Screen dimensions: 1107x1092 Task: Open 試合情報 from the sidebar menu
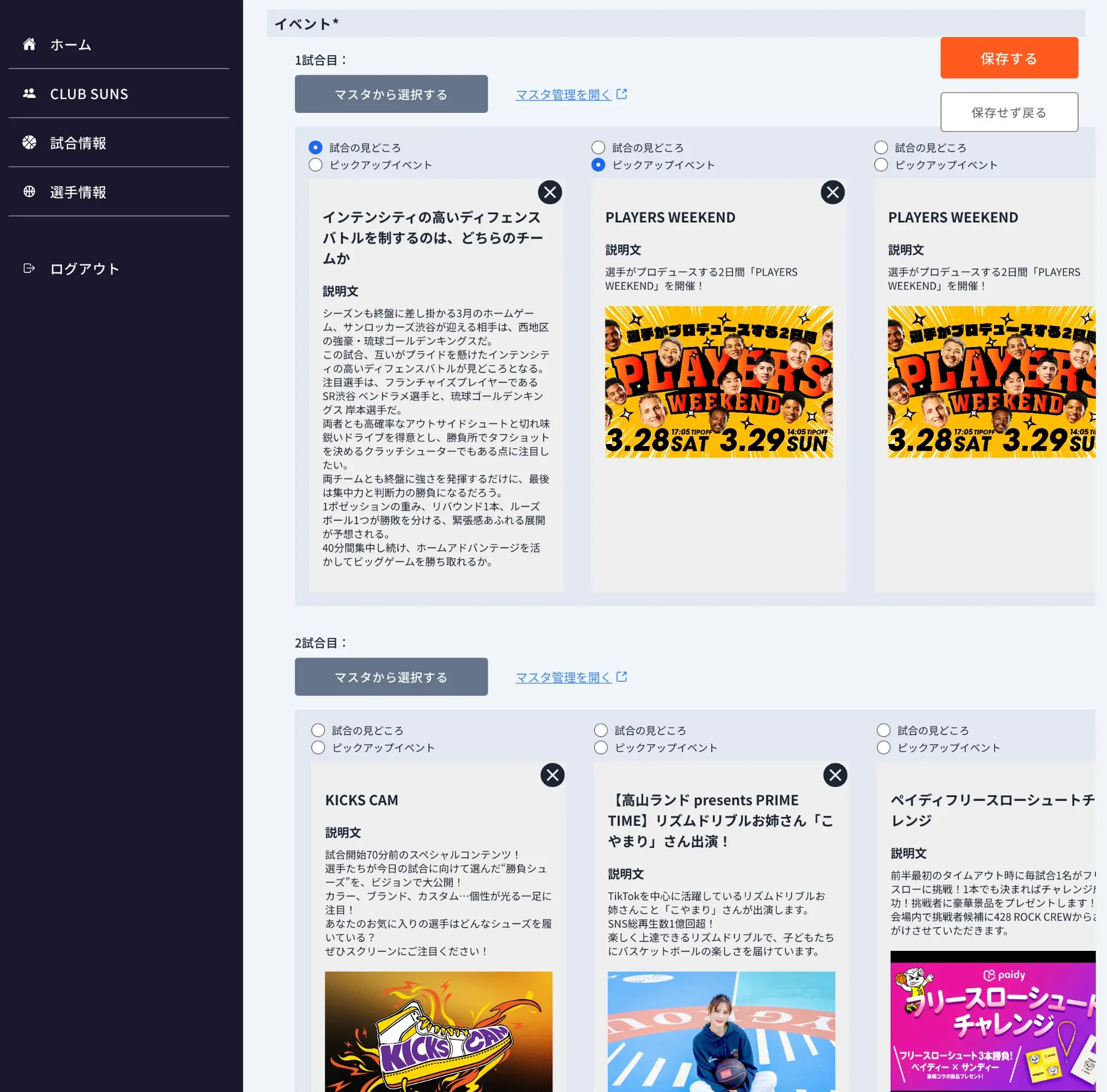pyautogui.click(x=77, y=143)
